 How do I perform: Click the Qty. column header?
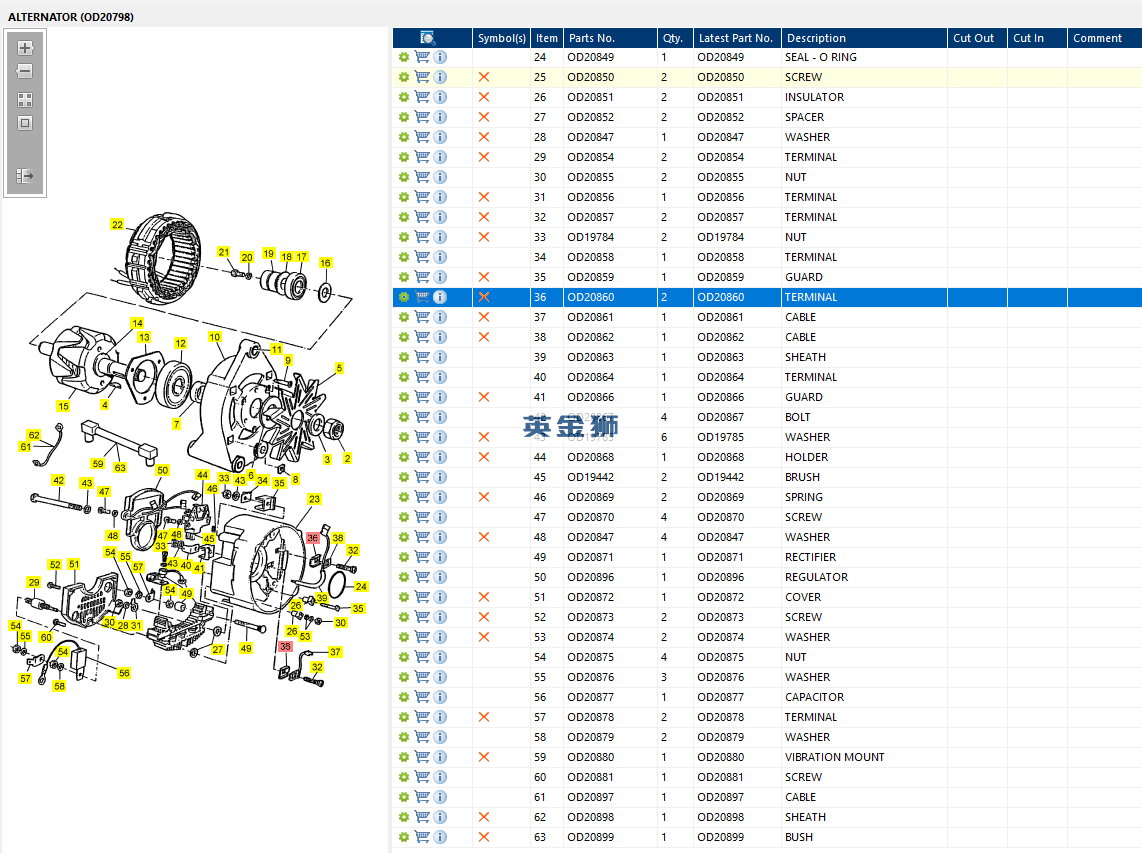pos(673,38)
